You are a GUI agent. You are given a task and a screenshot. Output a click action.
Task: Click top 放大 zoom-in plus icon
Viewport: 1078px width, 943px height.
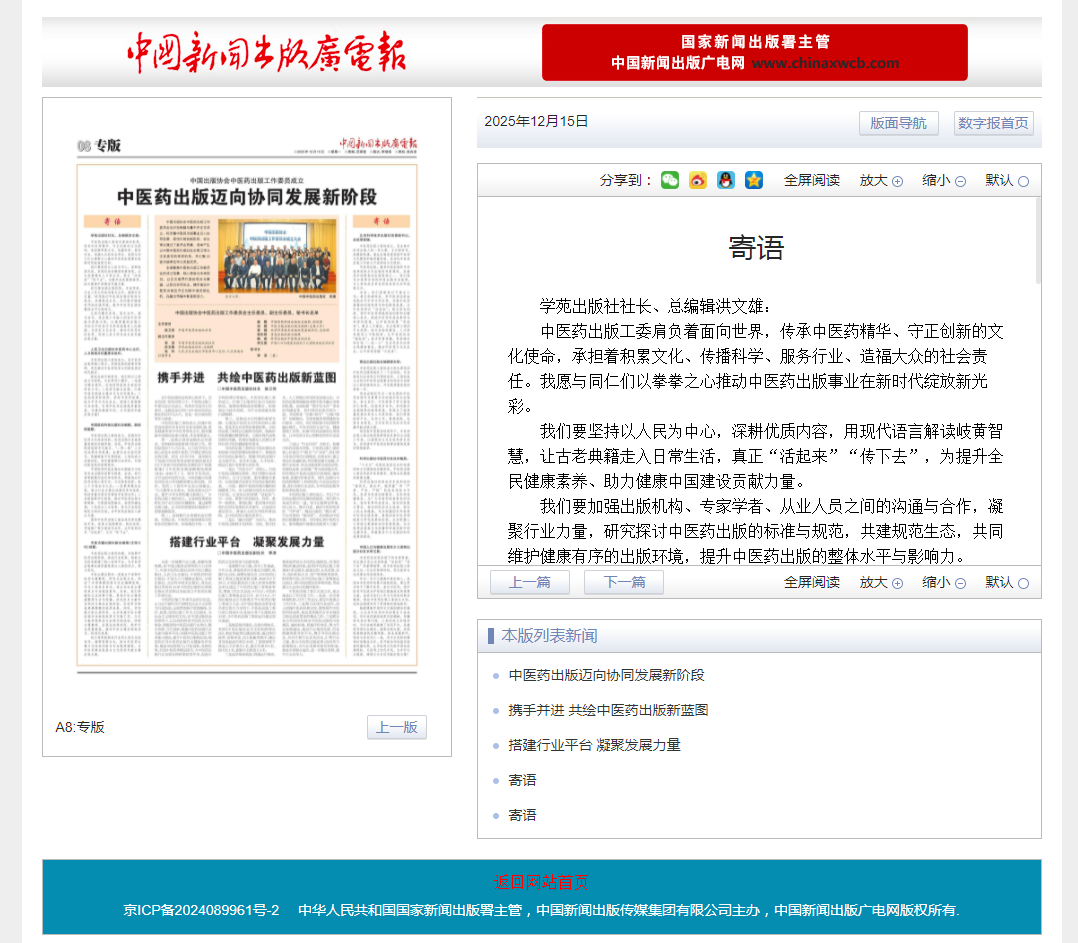tap(897, 181)
